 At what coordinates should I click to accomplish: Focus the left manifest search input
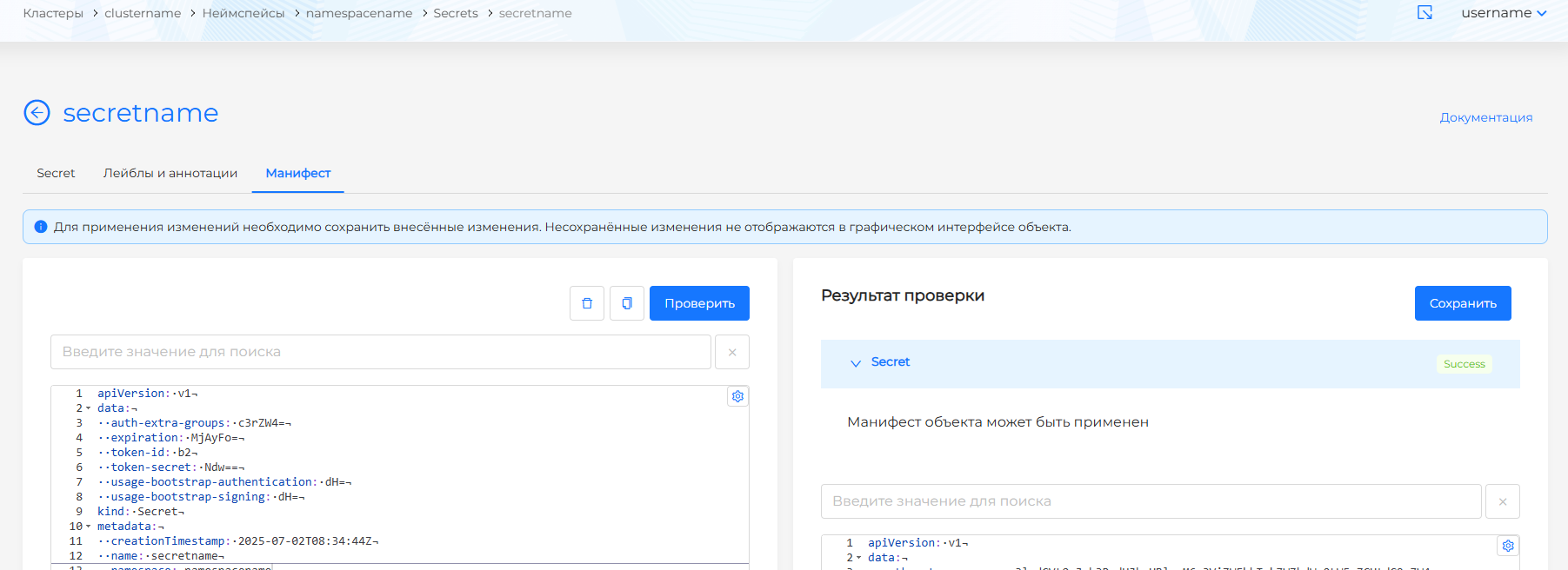tap(381, 352)
